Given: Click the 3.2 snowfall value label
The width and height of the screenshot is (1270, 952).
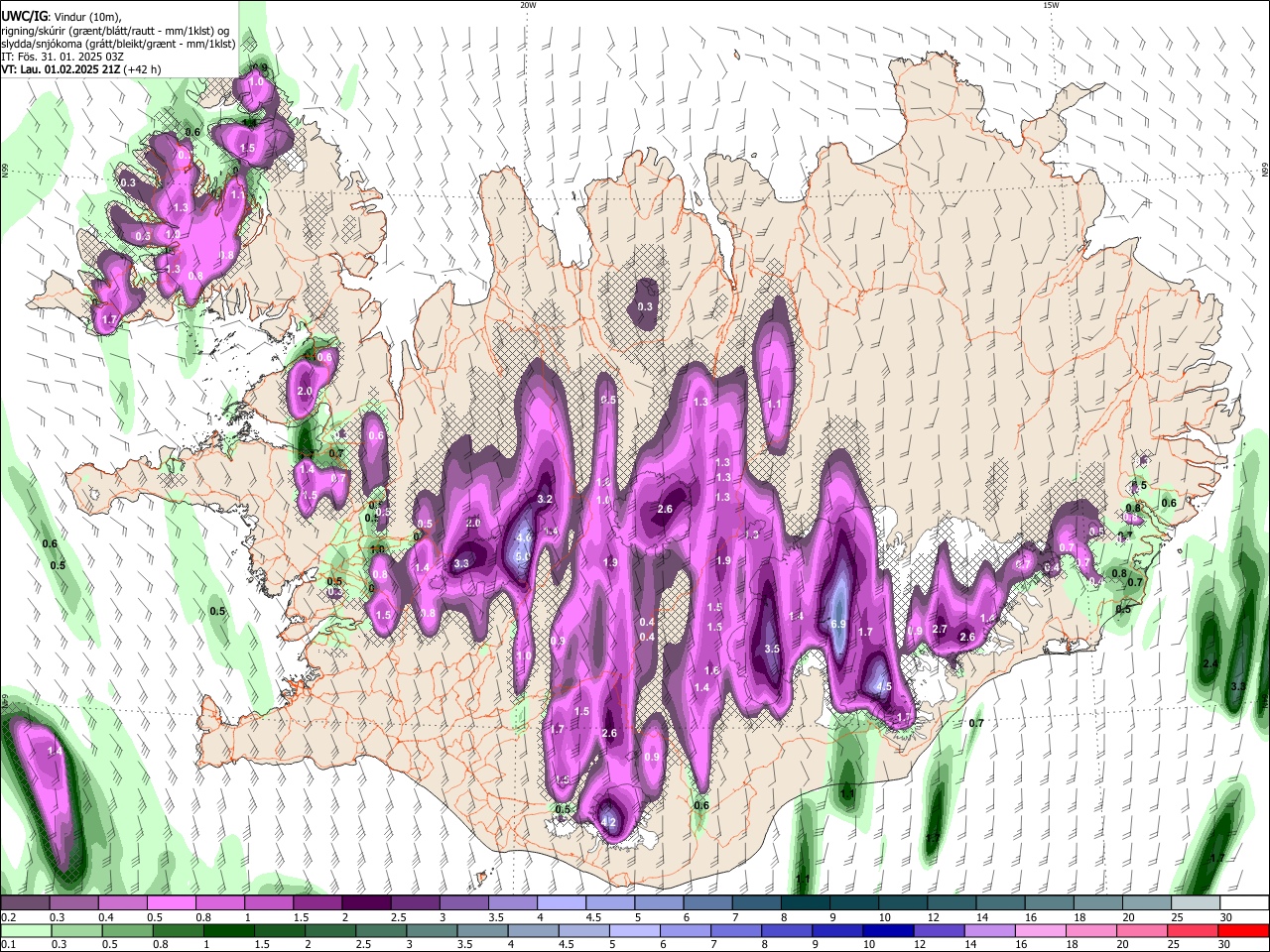Looking at the screenshot, I should click(545, 499).
